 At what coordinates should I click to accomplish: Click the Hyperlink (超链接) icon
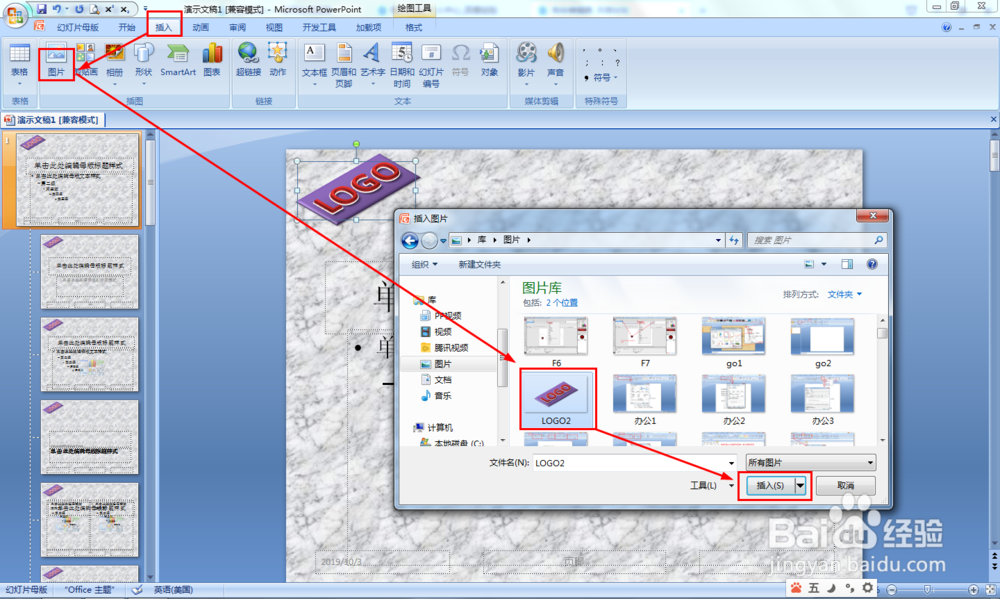(249, 61)
